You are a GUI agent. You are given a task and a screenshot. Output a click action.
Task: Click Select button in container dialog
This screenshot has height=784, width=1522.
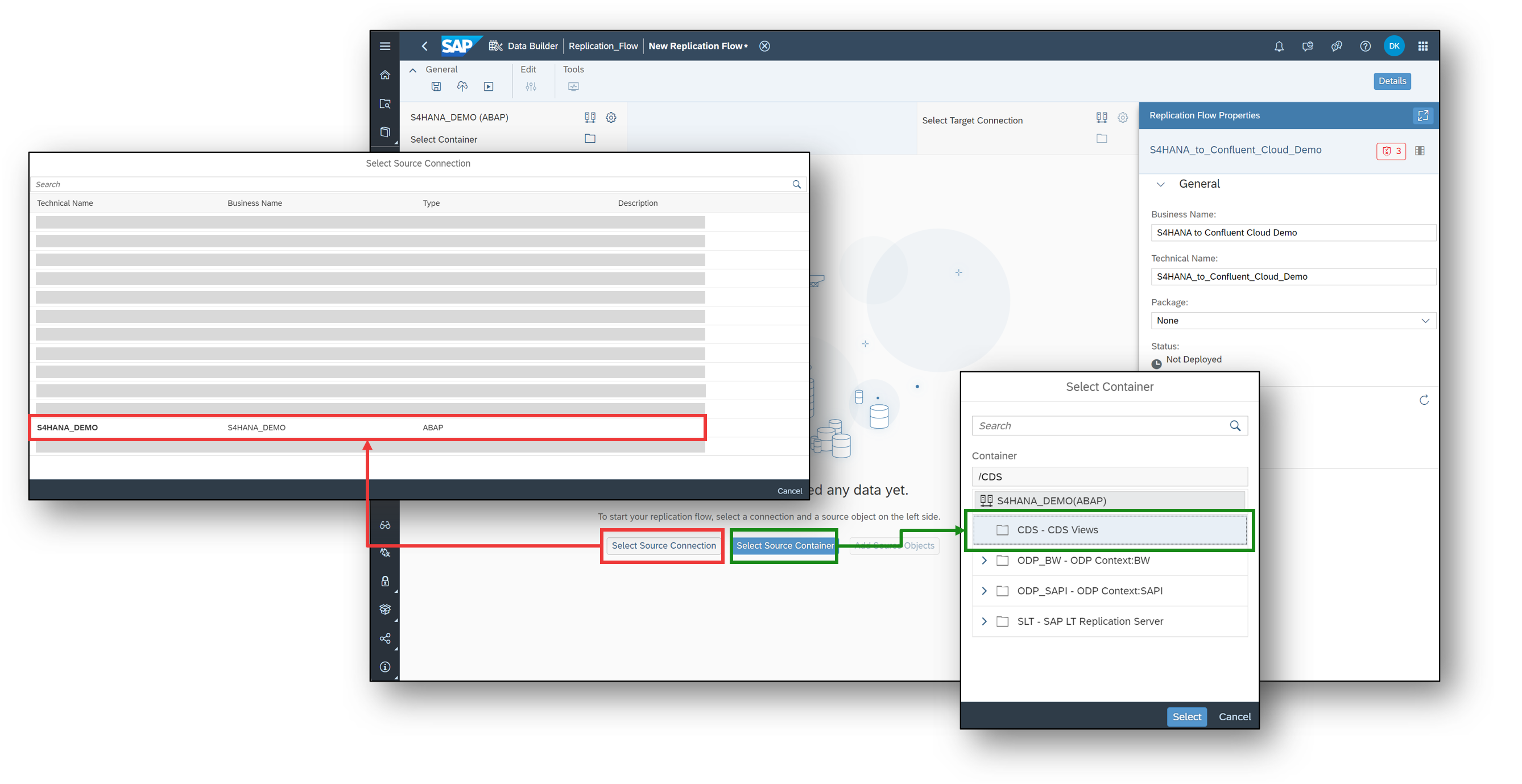[x=1186, y=717]
